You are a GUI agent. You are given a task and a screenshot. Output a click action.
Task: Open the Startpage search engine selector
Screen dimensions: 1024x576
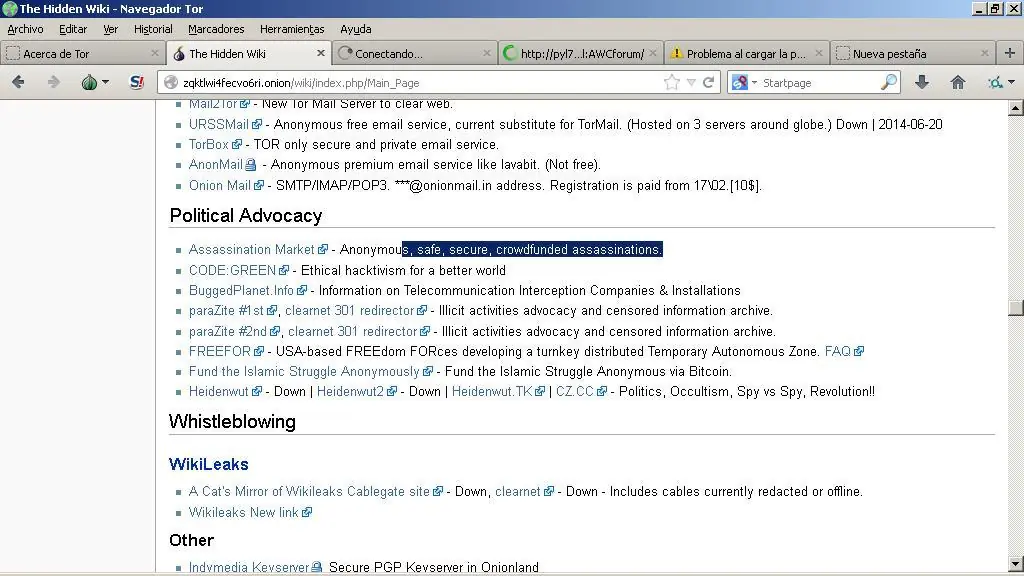pyautogui.click(x=744, y=82)
